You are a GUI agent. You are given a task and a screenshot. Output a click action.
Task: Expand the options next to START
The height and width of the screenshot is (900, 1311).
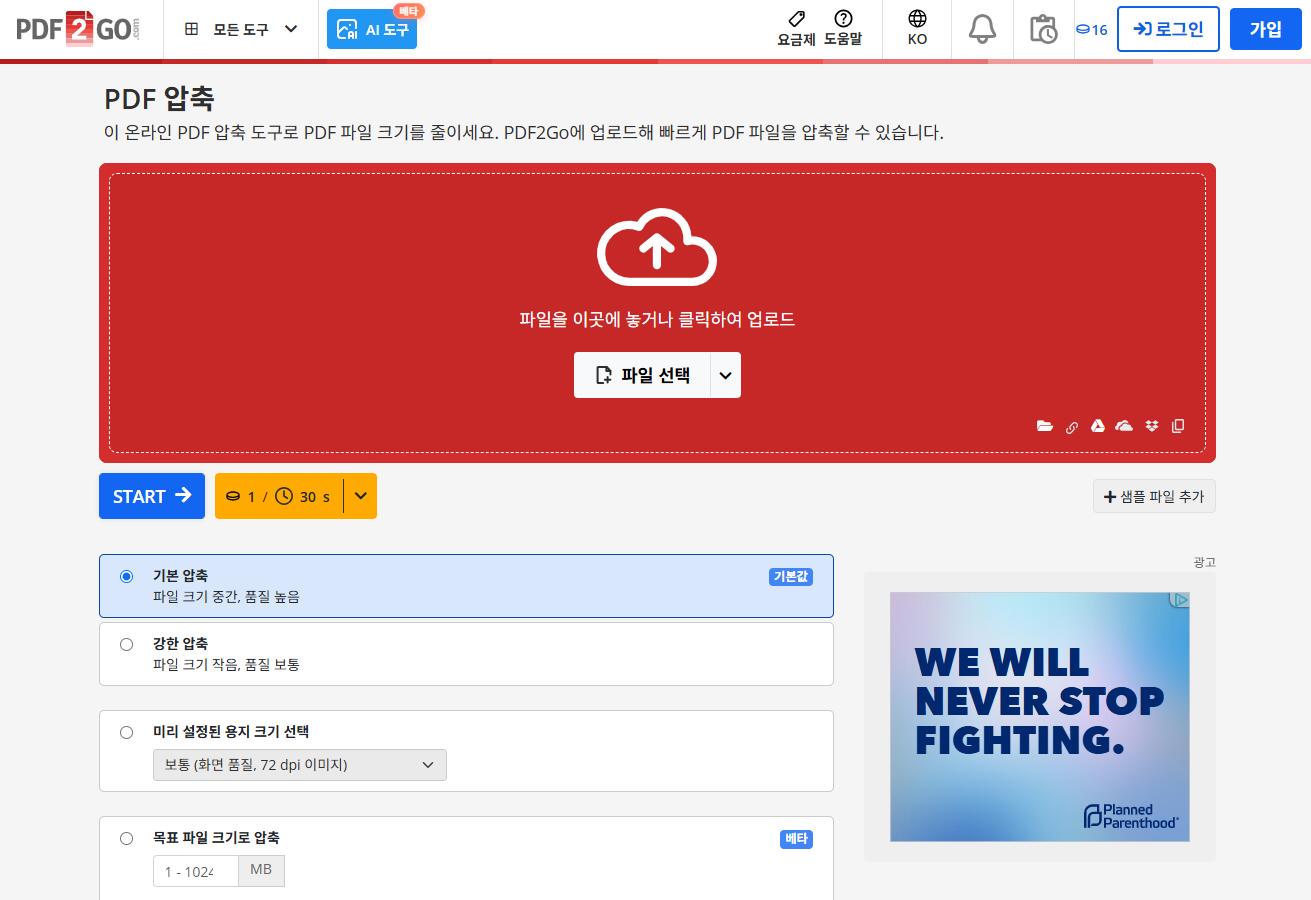360,496
